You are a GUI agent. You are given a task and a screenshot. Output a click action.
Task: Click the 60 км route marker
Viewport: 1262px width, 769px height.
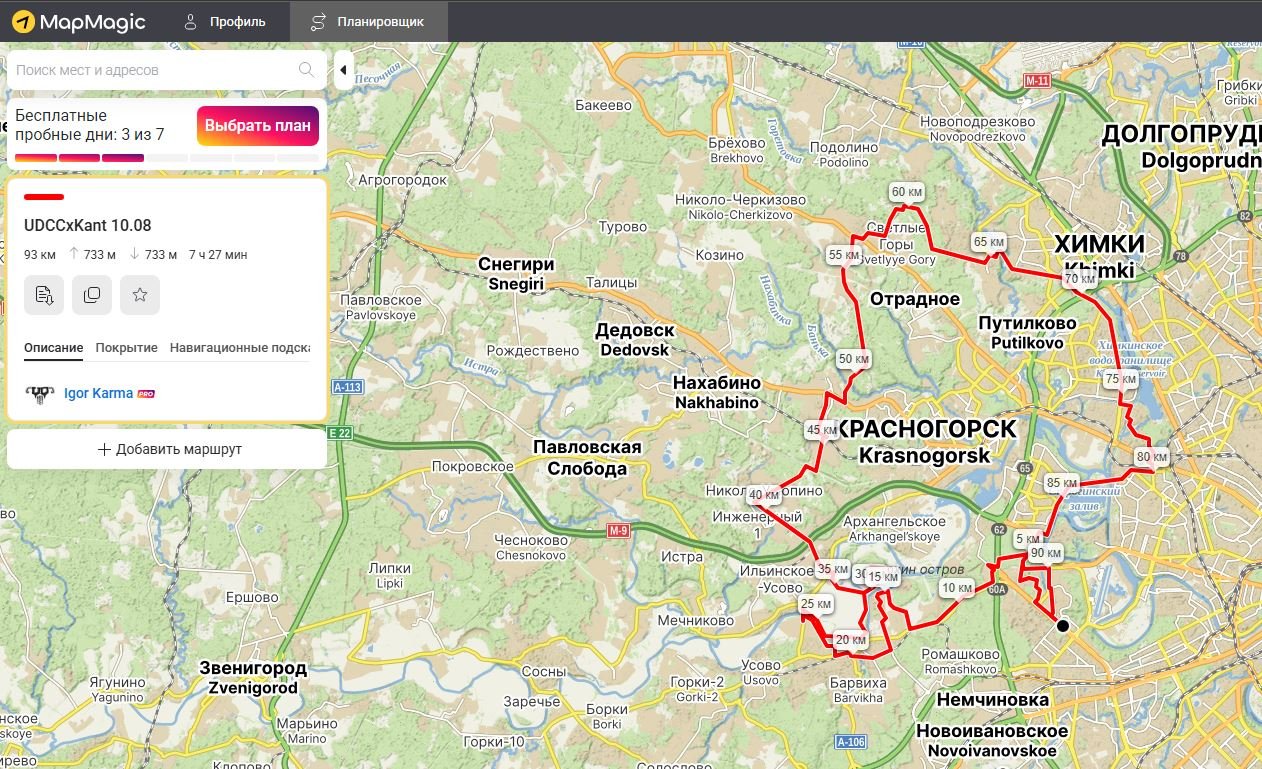tap(906, 192)
